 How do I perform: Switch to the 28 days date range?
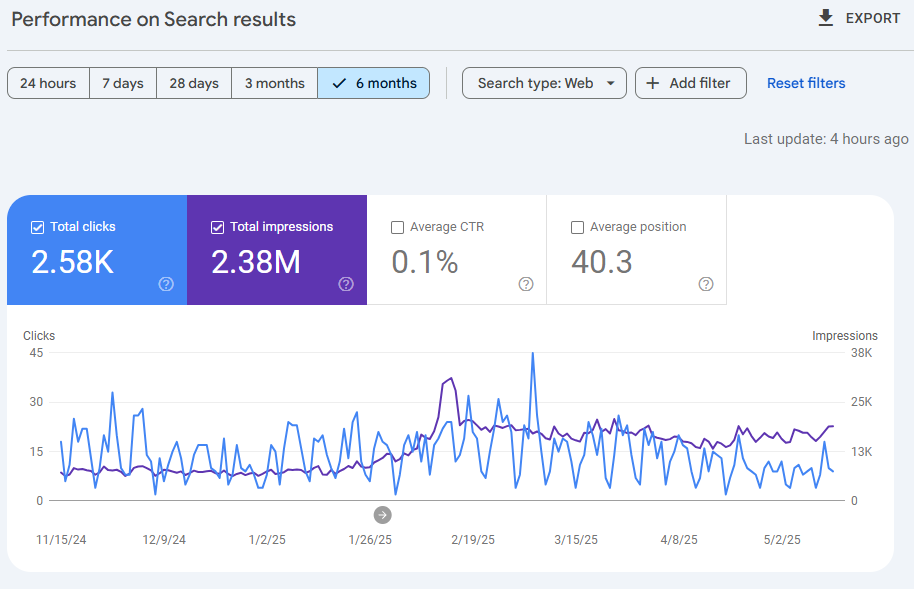193,83
